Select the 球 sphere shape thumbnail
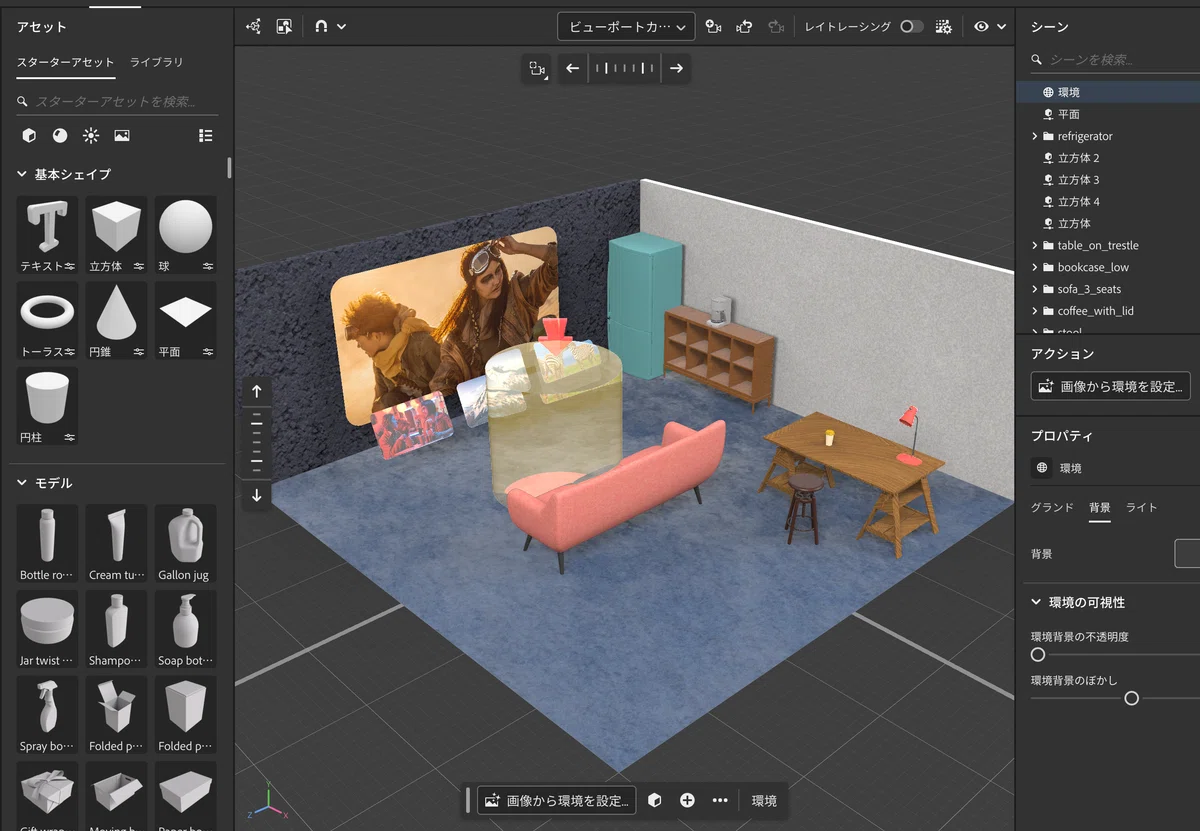 pyautogui.click(x=186, y=236)
